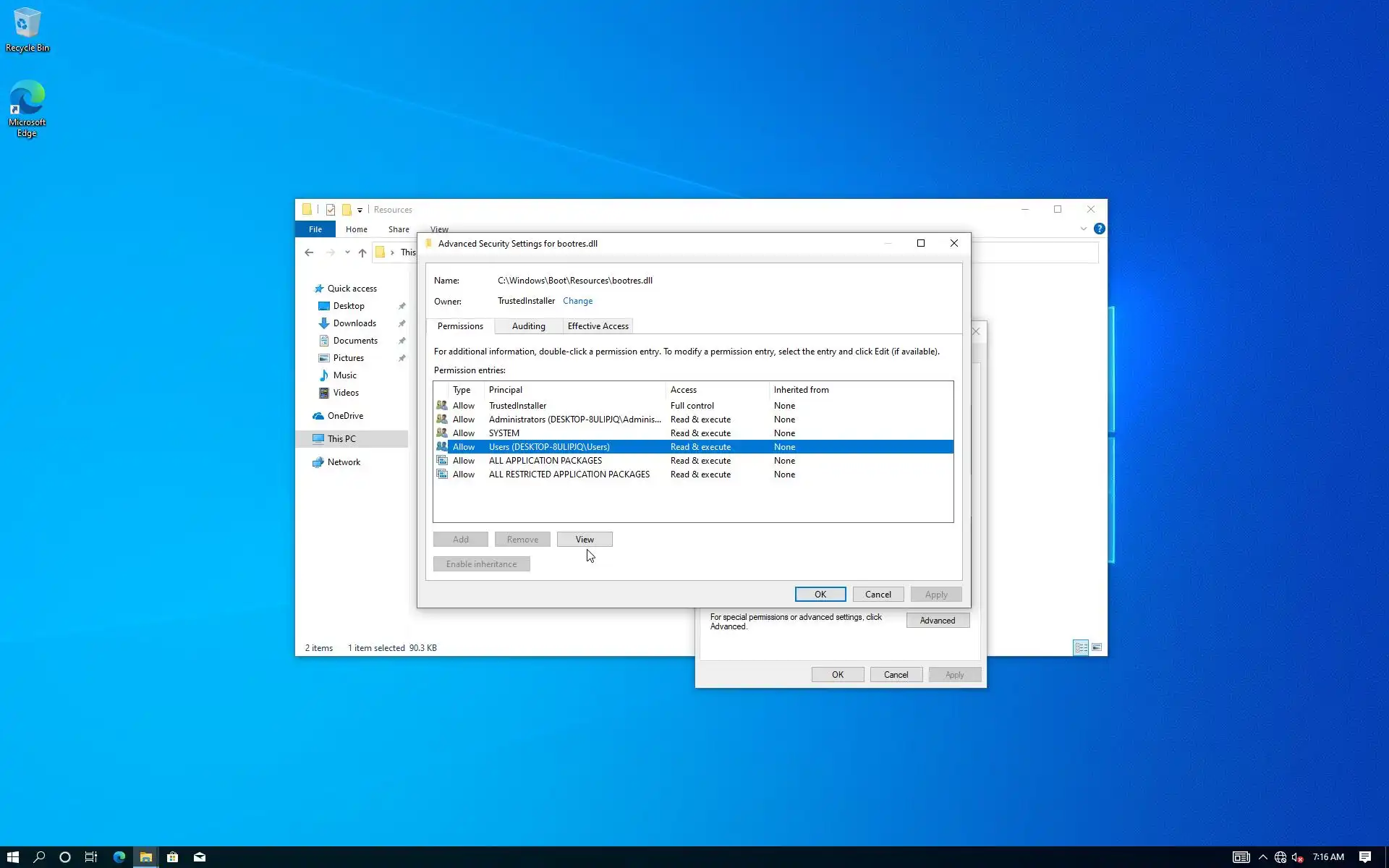Screen dimensions: 1389x868
Task: Click the Explorer help question mark icon
Action: tap(1099, 229)
